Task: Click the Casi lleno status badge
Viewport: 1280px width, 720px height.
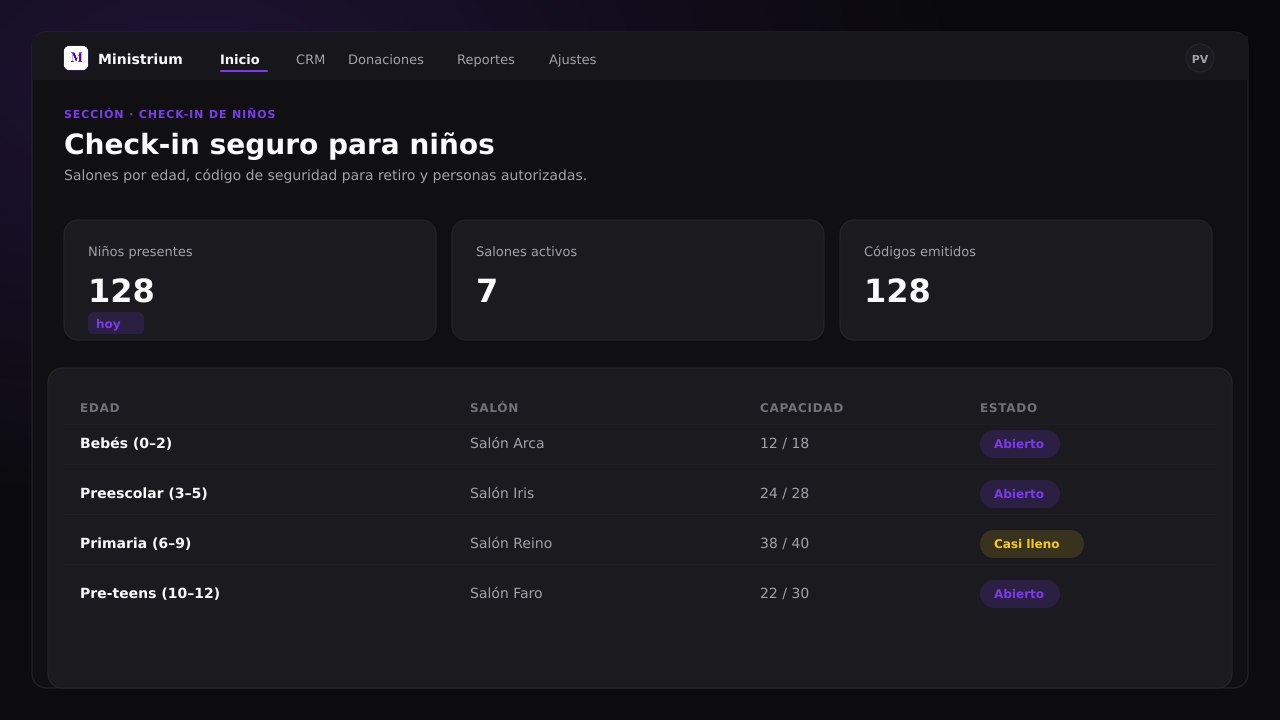Action: pos(1032,544)
